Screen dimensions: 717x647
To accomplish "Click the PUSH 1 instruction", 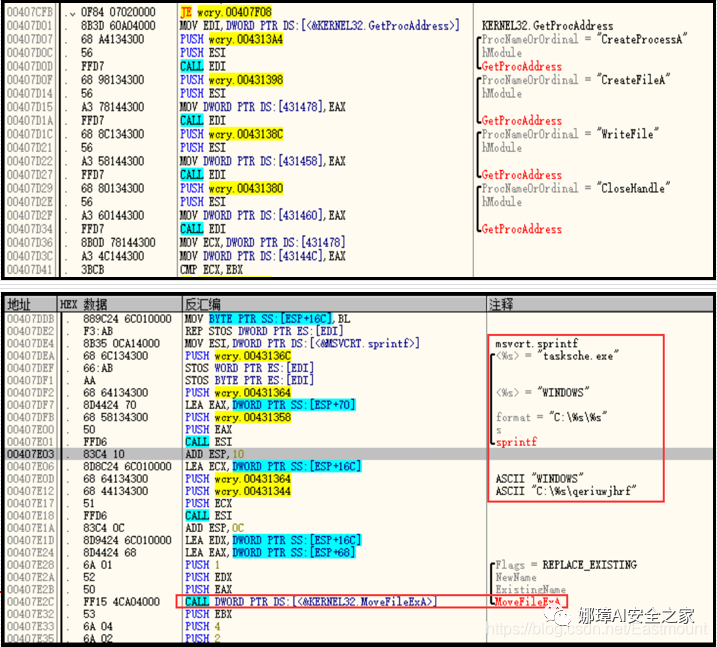I will coord(203,565).
